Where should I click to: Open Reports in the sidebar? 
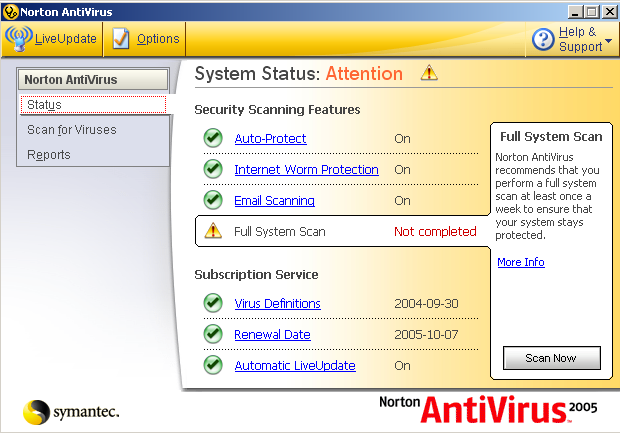pyautogui.click(x=49, y=155)
